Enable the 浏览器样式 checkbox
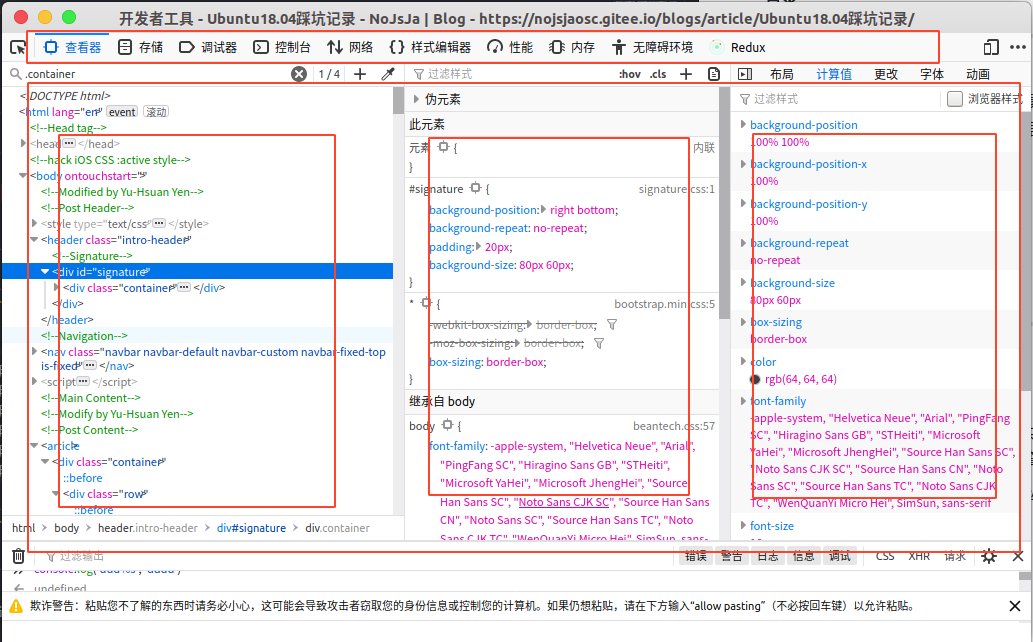 [955, 99]
